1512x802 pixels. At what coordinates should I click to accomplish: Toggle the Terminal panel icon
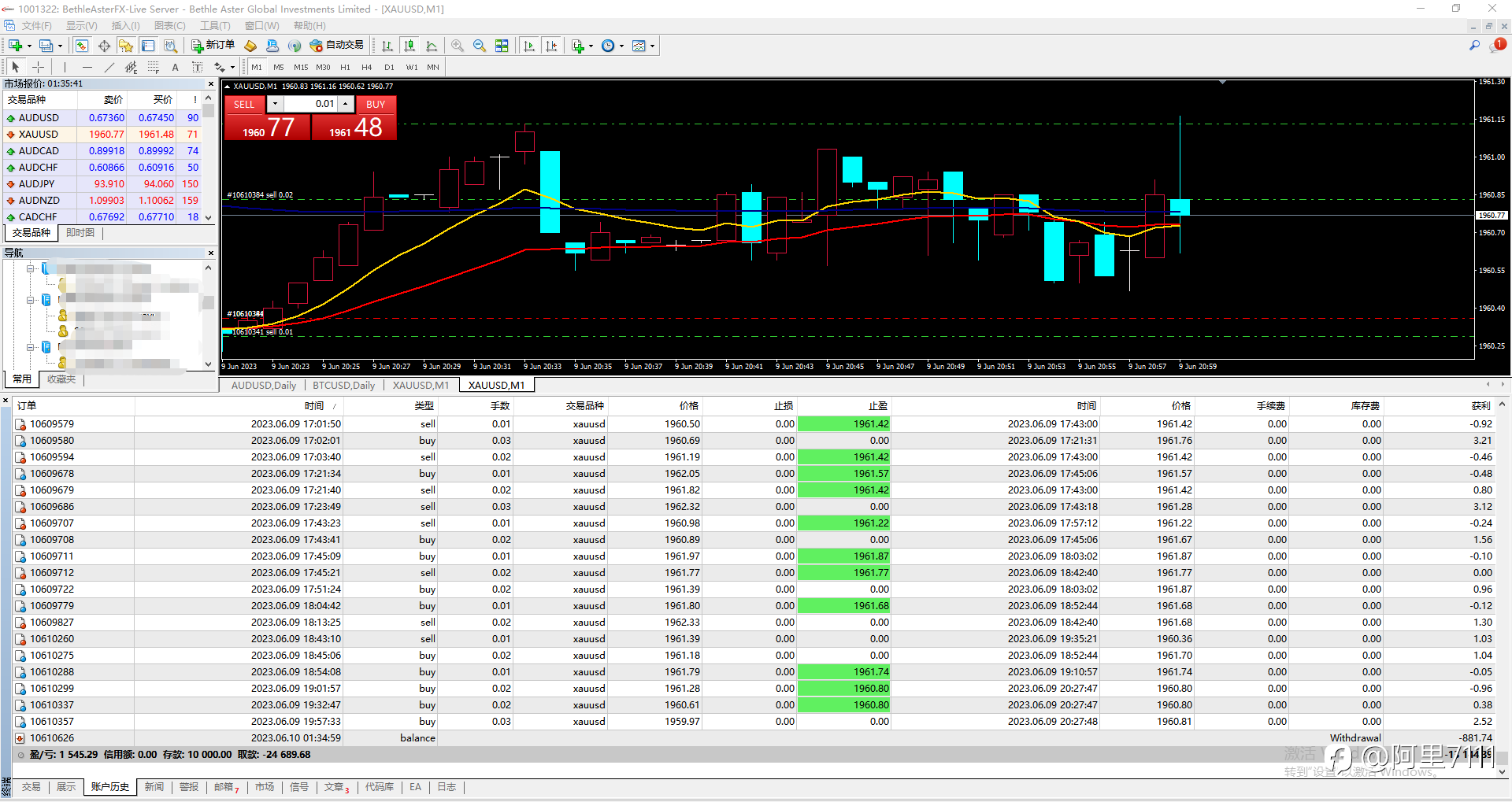click(148, 46)
